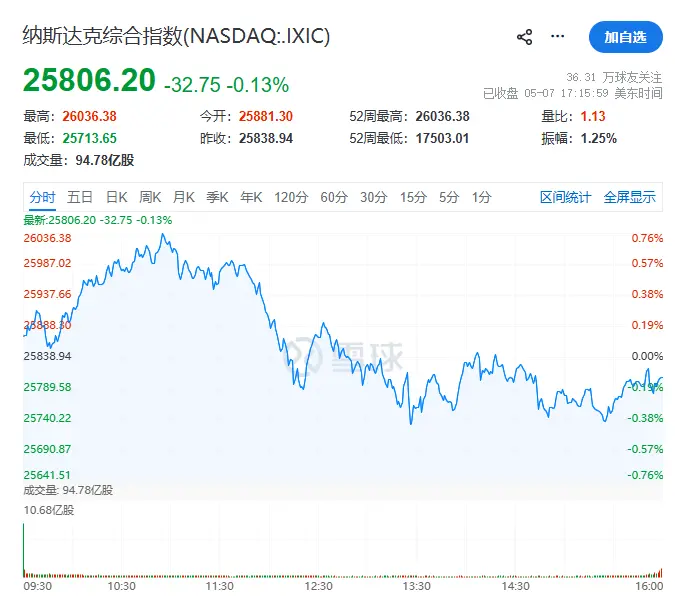Click the 成交量 94.78亿股 header stat
Screen dimensions: 675x606
click(x=79, y=160)
